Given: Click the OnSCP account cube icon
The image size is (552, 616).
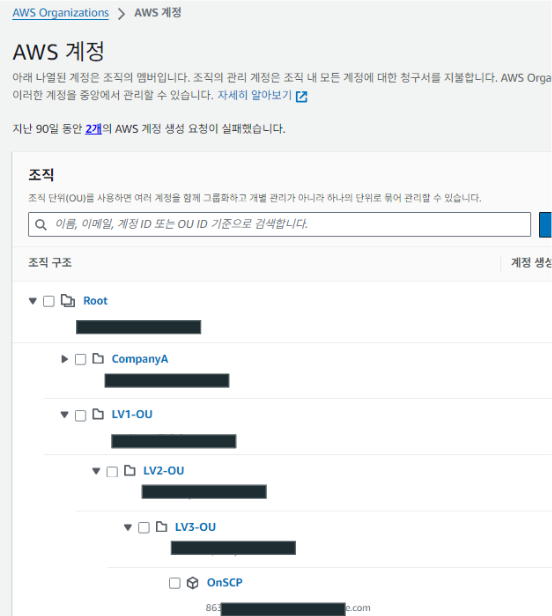Looking at the screenshot, I should (x=193, y=583).
